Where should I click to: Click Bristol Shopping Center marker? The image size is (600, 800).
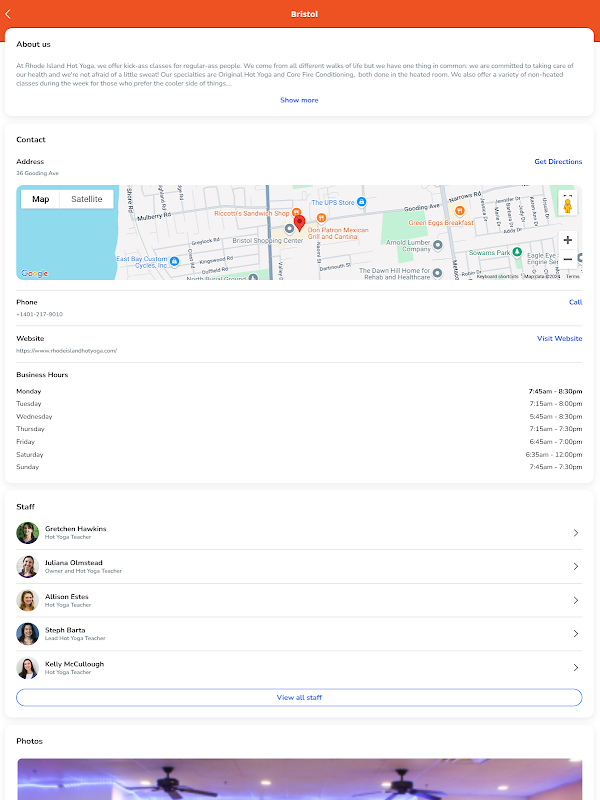[289, 229]
